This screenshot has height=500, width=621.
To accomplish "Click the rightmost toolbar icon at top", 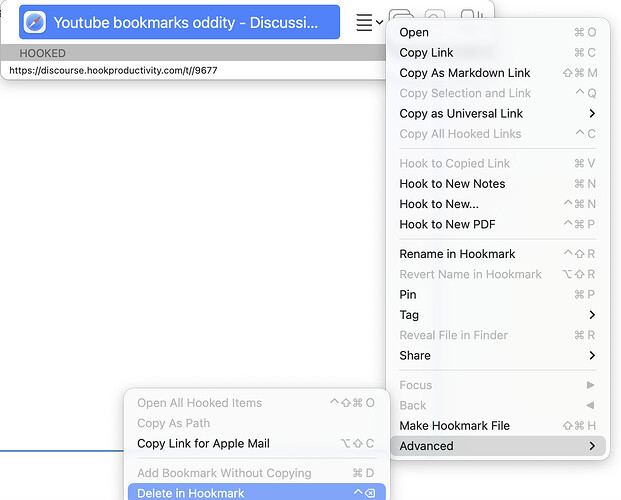I will click(470, 13).
